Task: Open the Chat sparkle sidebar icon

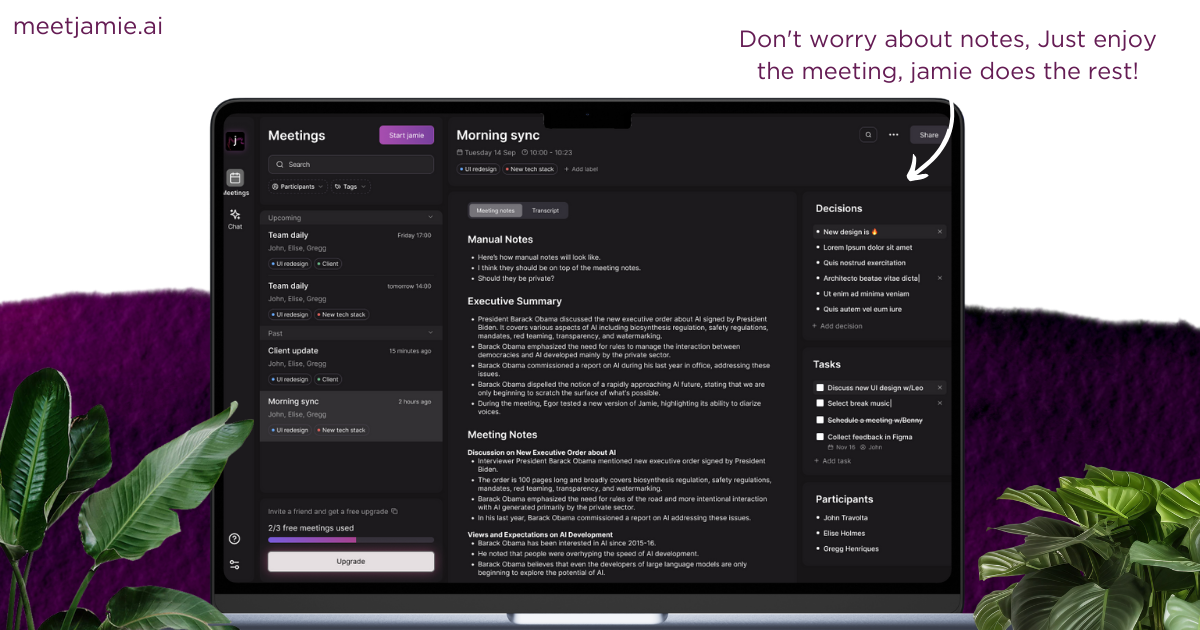Action: coord(235,214)
